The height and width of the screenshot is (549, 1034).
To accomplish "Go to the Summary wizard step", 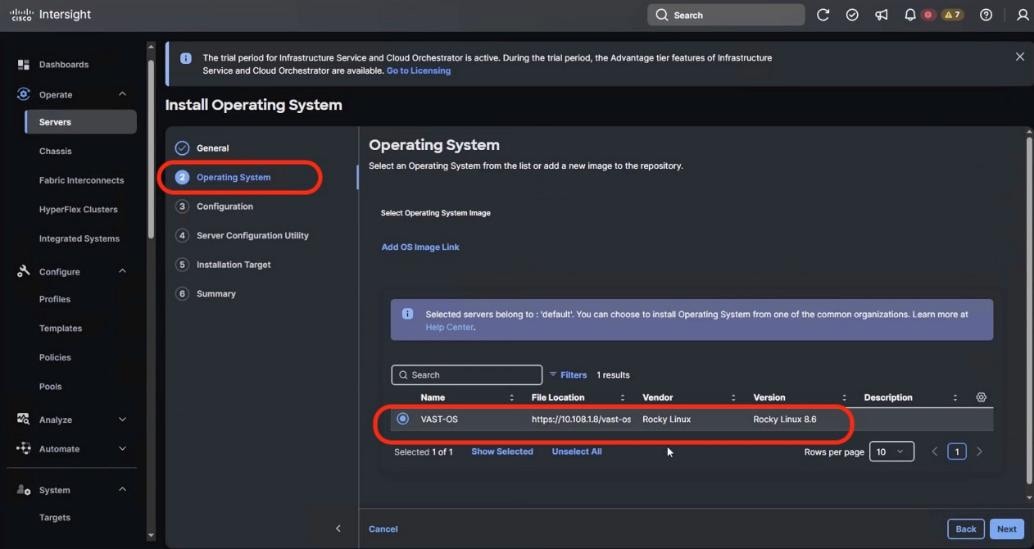I will 206,293.
